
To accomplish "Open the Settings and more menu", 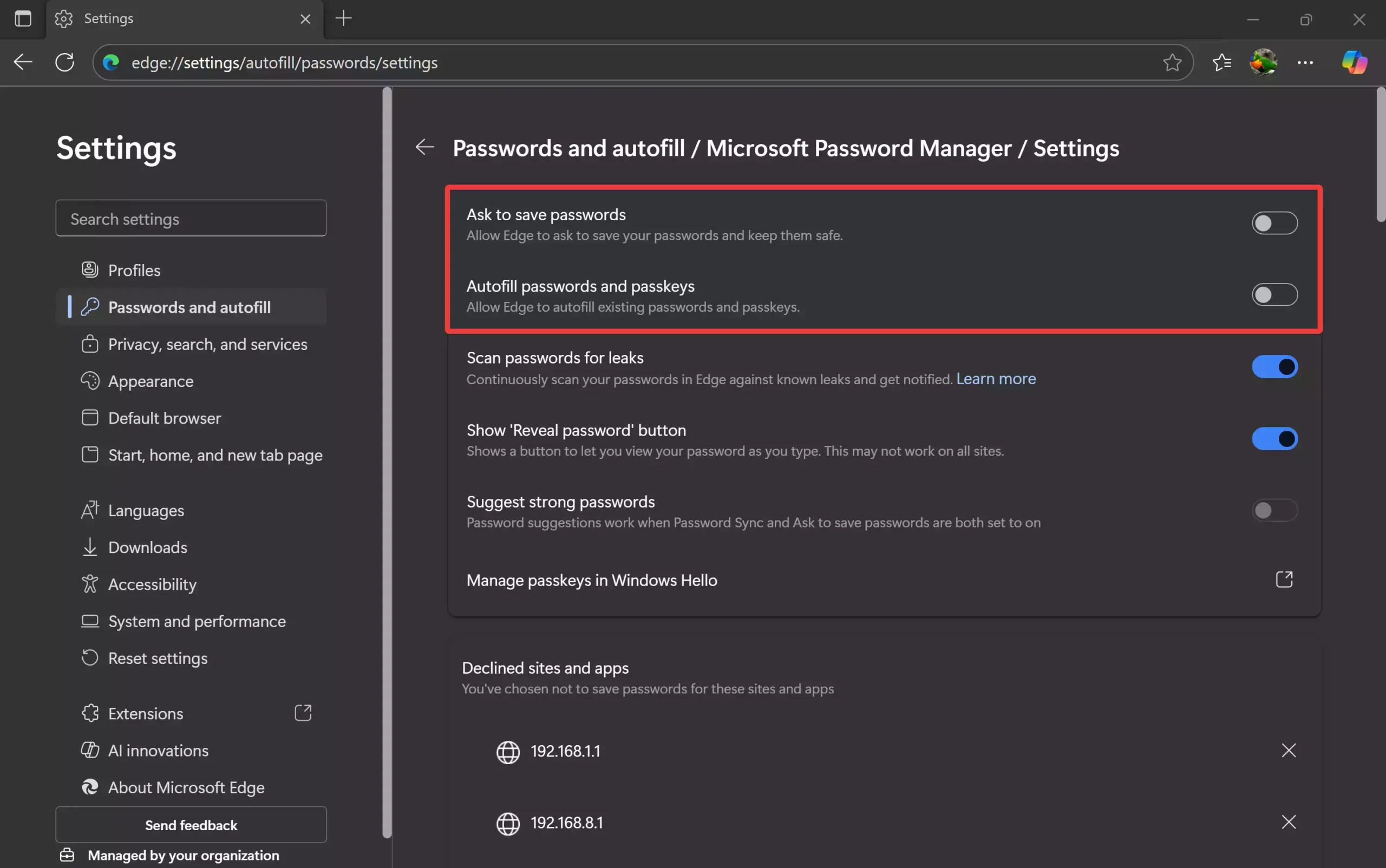I will (1305, 62).
